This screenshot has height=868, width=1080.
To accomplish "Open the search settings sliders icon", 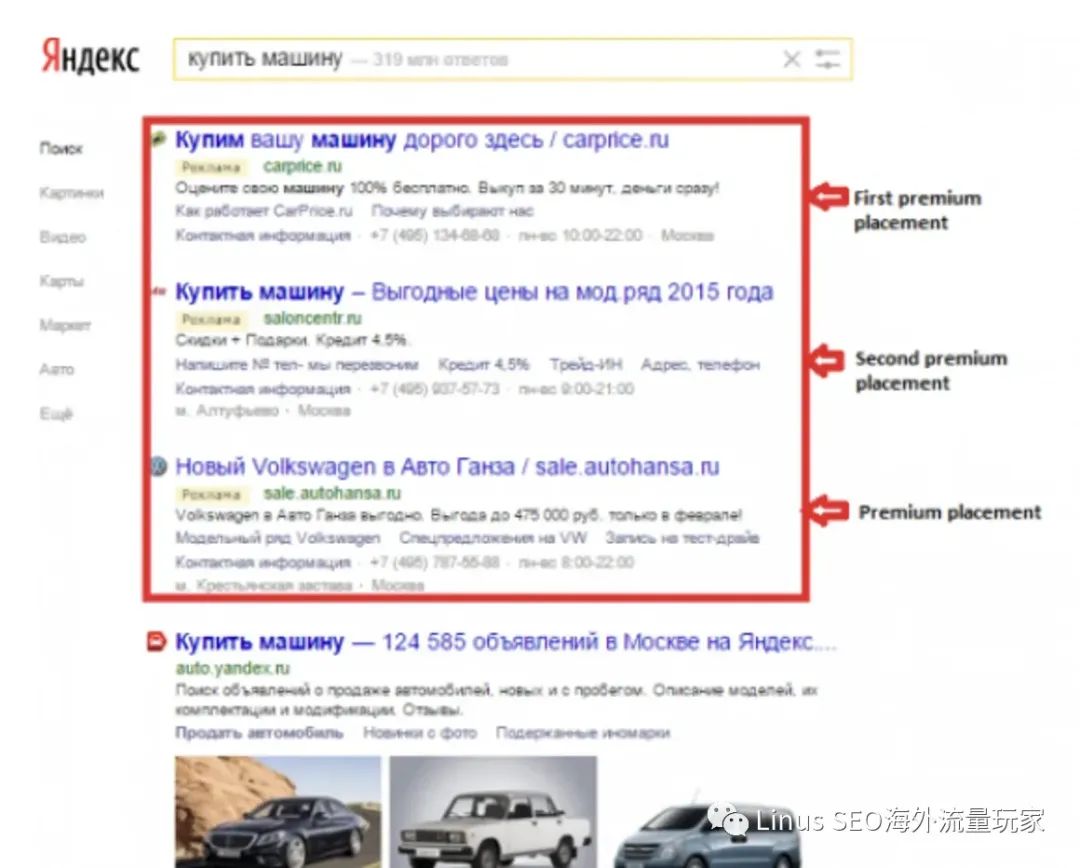I will [x=827, y=60].
